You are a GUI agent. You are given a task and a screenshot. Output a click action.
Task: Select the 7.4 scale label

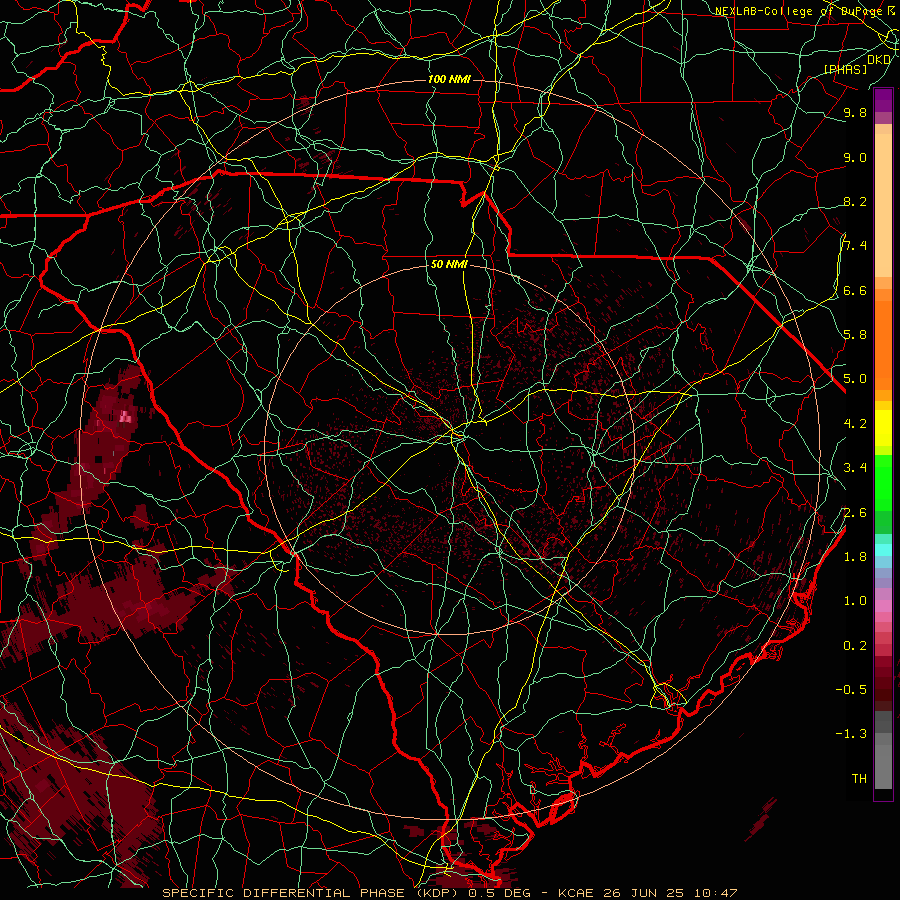click(855, 246)
